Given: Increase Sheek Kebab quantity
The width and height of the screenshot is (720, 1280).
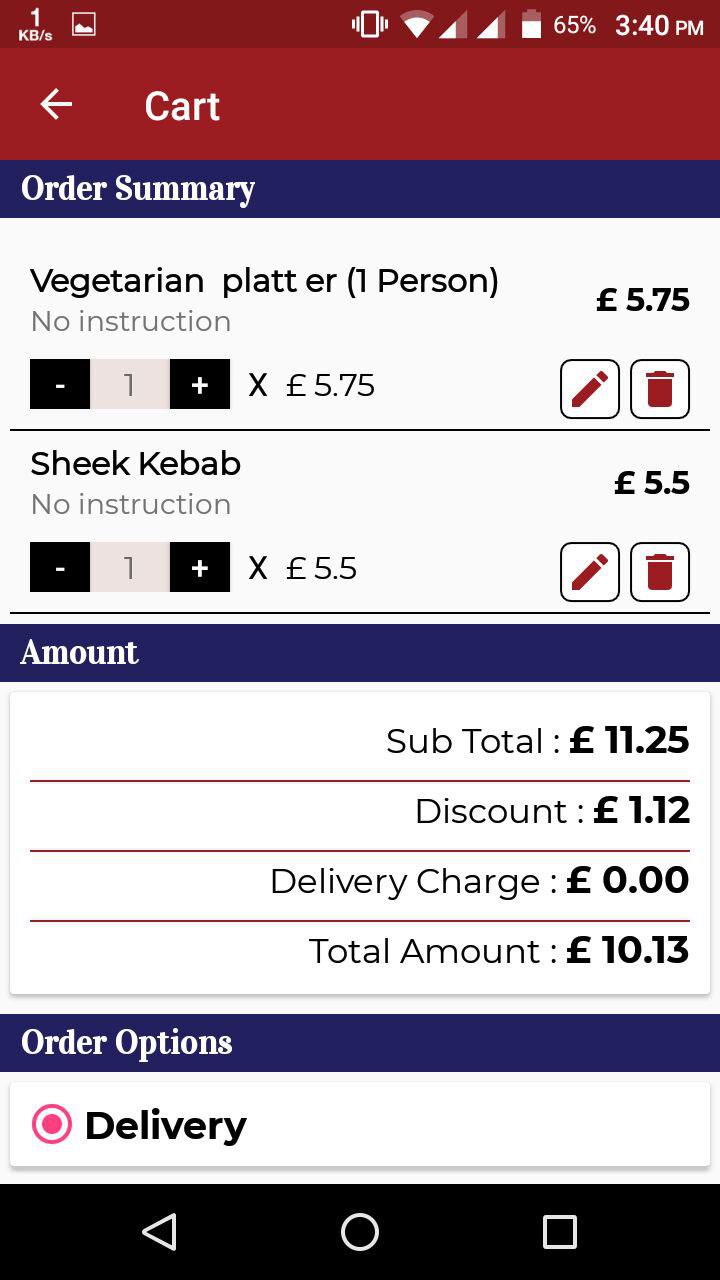Looking at the screenshot, I should pos(200,568).
